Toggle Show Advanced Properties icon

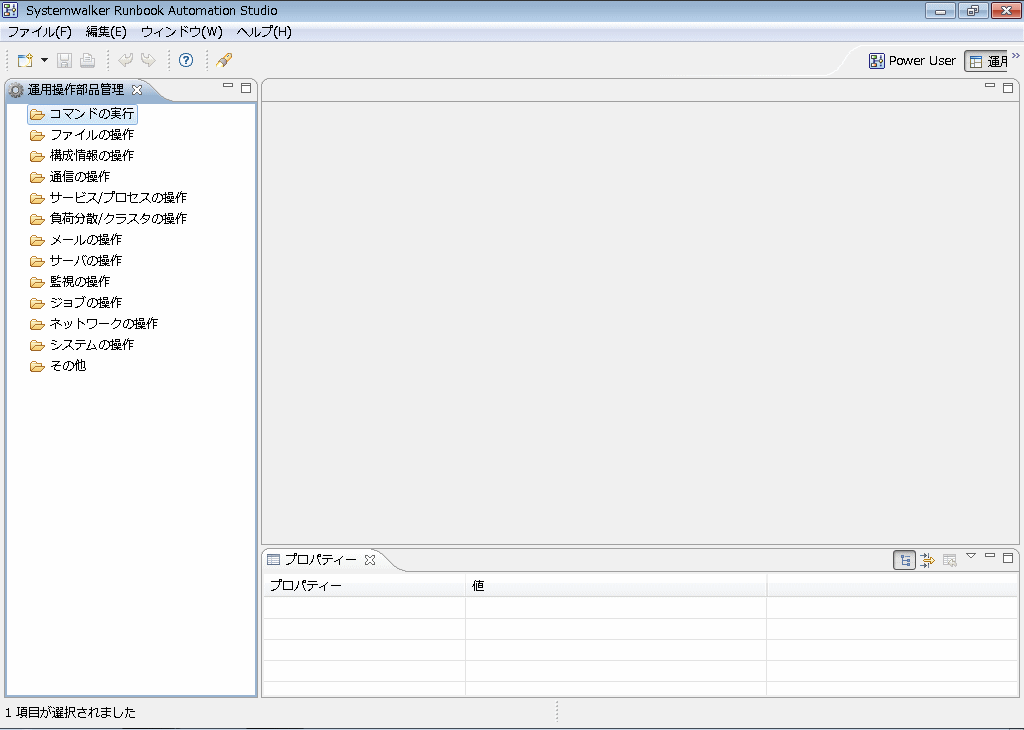pyautogui.click(x=927, y=560)
